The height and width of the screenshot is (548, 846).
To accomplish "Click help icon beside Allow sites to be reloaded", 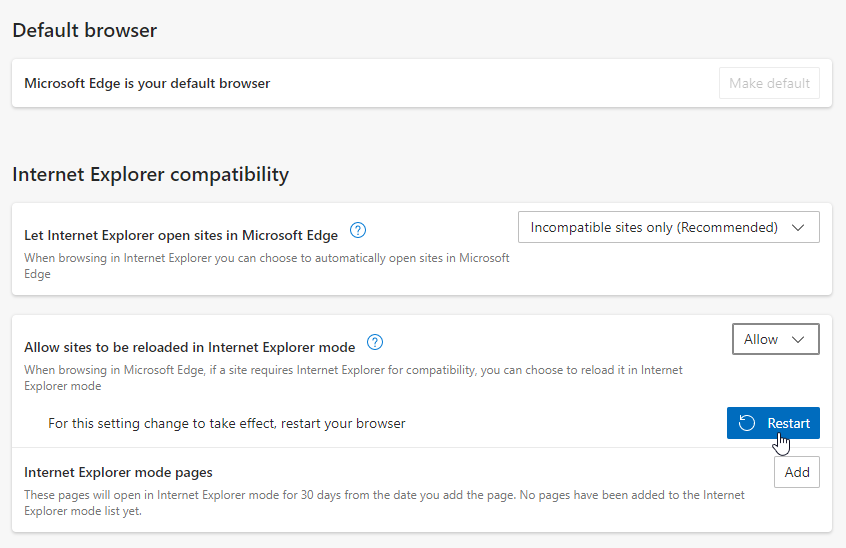I will (375, 343).
